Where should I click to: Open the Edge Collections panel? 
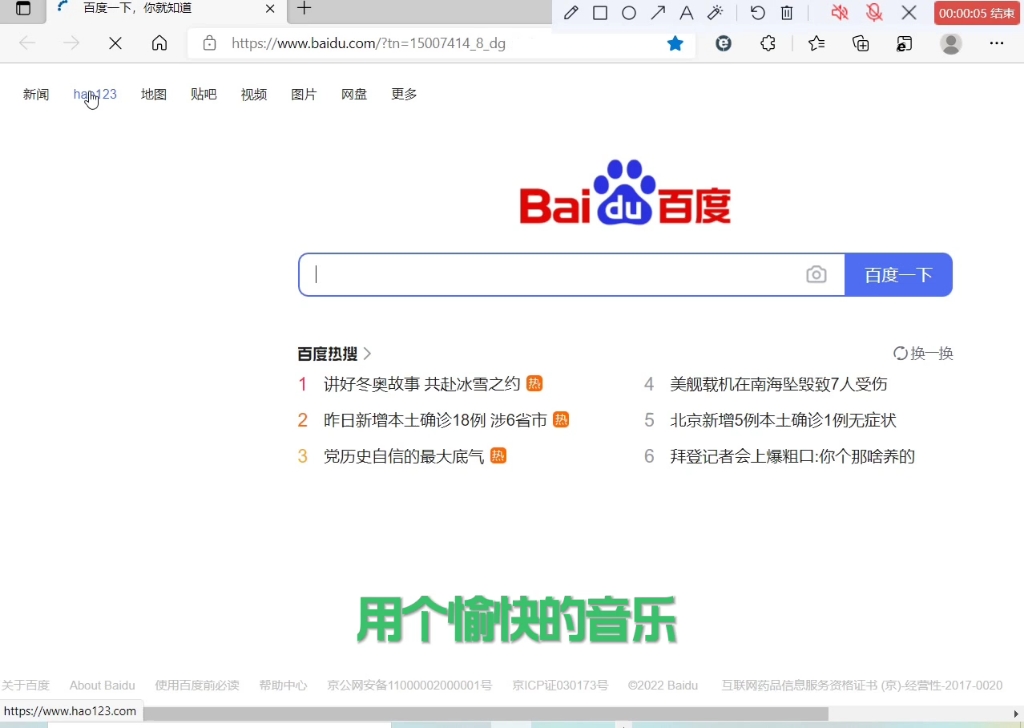point(860,44)
